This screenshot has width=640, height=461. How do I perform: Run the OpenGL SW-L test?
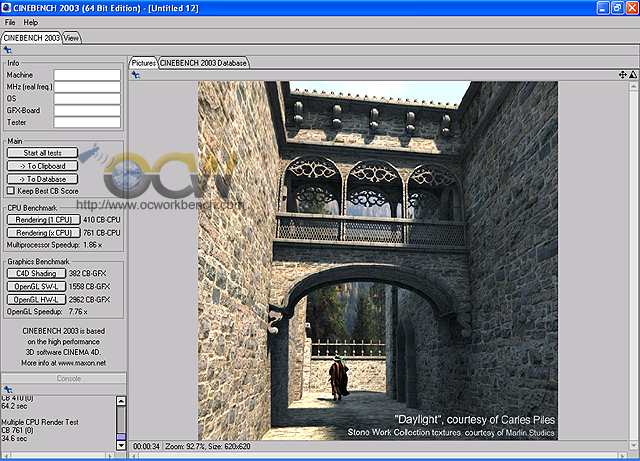[36, 286]
